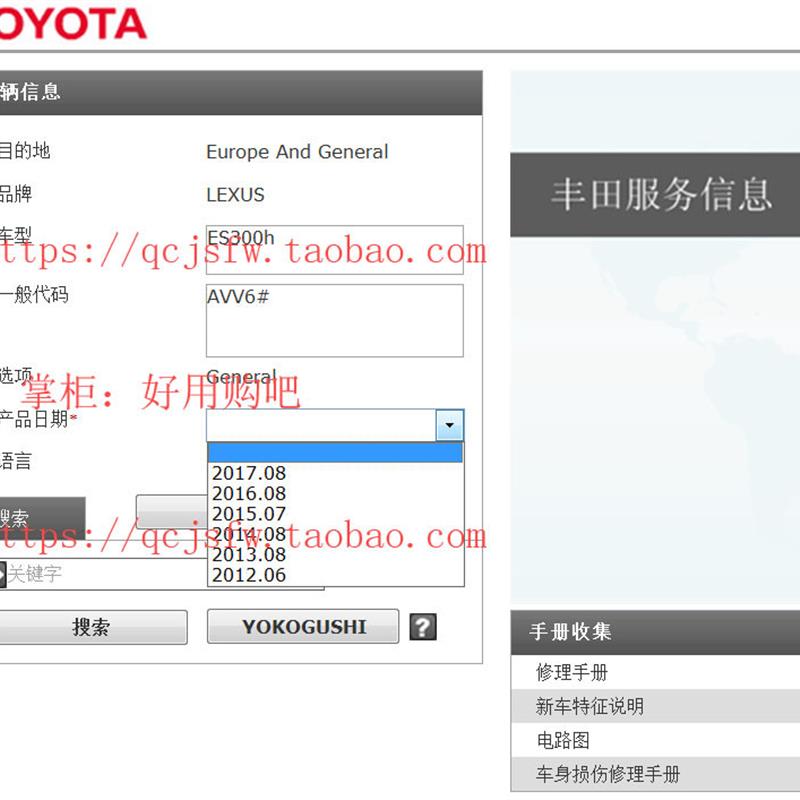Image resolution: width=800 pixels, height=800 pixels.
Task: Open the 产品日期 dropdown arrow
Action: (449, 424)
